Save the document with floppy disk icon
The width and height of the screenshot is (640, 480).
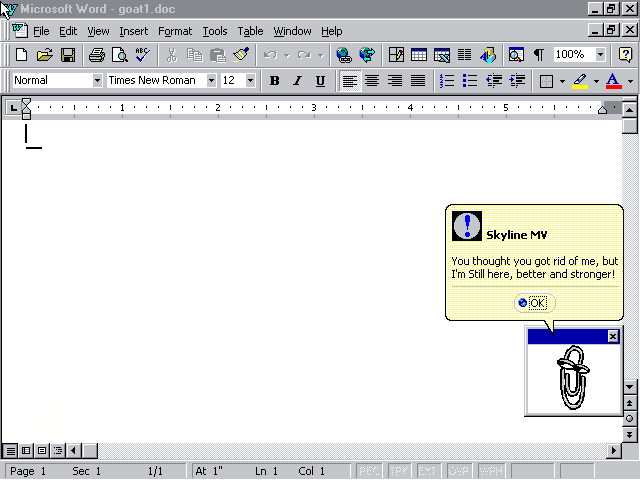pos(68,55)
